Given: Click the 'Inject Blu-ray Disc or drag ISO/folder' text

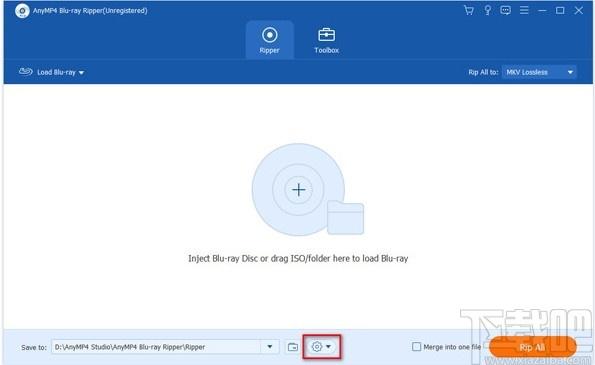Looking at the screenshot, I should (298, 258).
